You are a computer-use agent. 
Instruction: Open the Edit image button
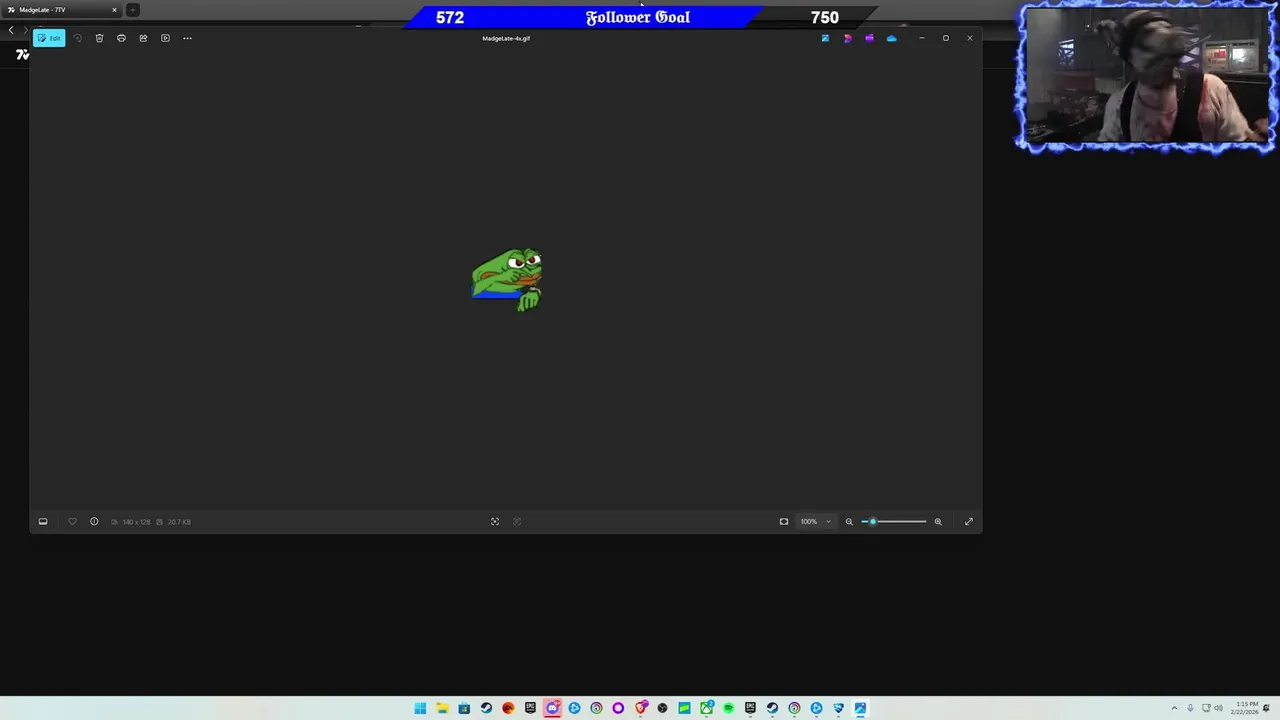pyautogui.click(x=49, y=38)
